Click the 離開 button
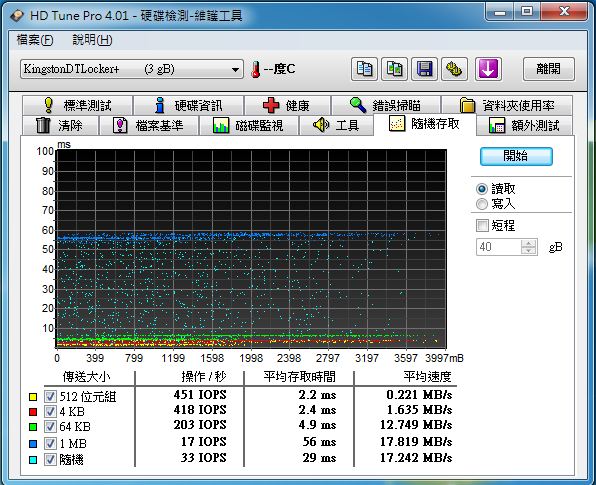Viewport: 596px width, 485px height. (x=548, y=69)
